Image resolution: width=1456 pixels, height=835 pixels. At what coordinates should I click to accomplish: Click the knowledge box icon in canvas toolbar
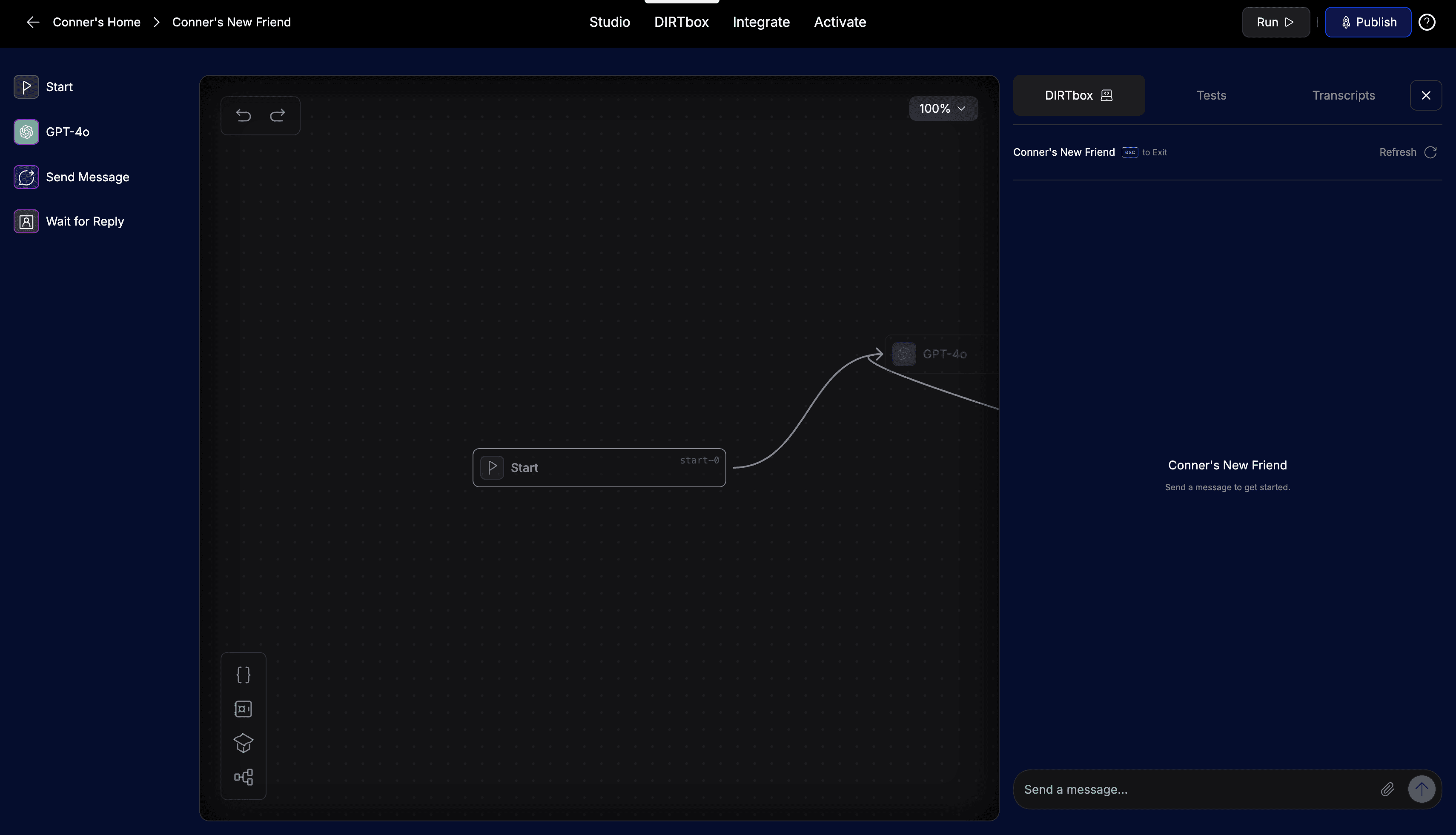pos(243,743)
